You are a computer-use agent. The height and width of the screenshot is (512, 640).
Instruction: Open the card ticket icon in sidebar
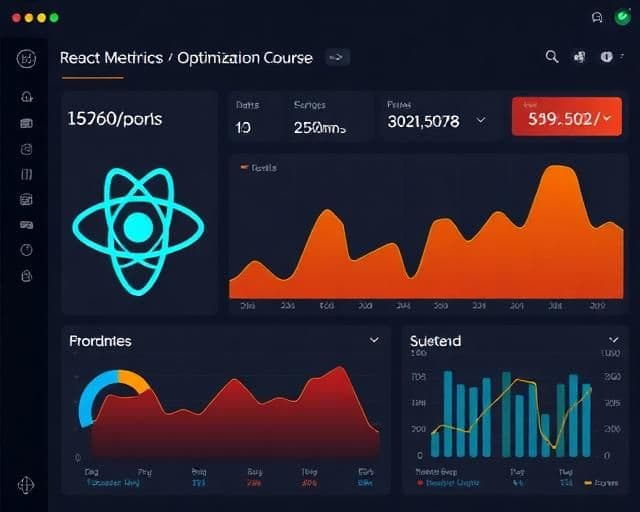coord(27,225)
